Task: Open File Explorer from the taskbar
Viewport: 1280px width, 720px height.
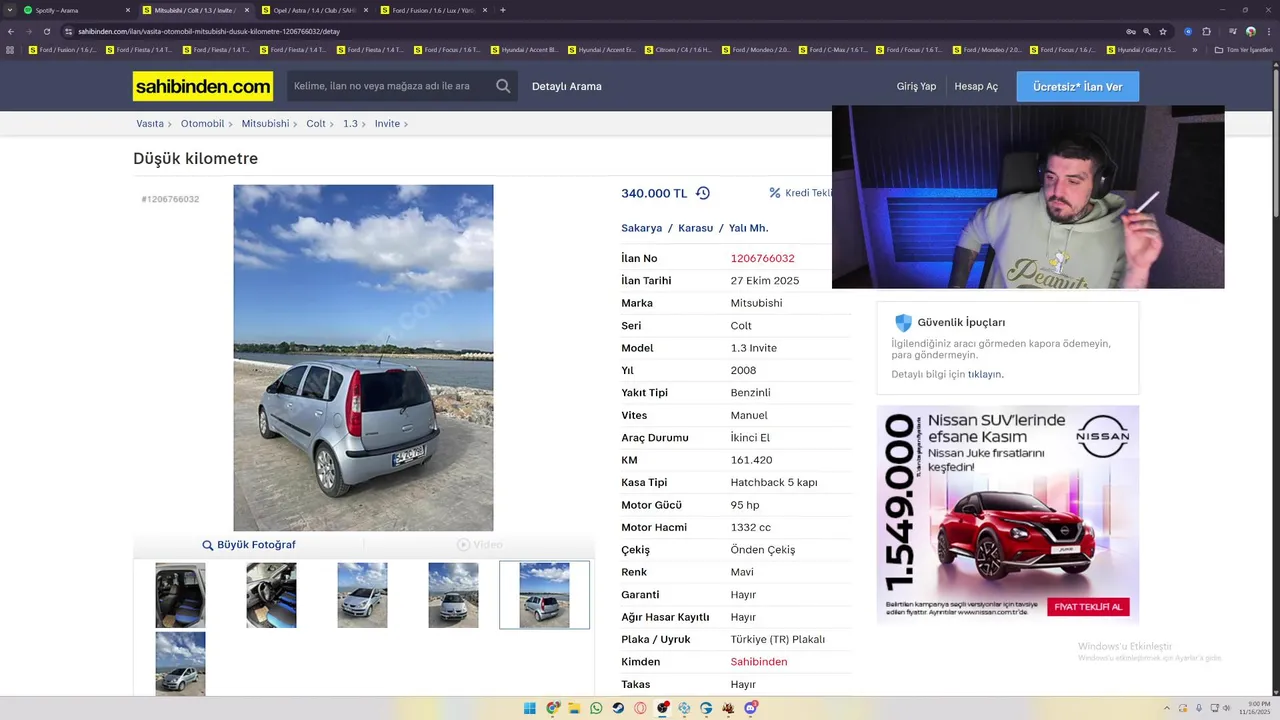Action: pos(574,708)
